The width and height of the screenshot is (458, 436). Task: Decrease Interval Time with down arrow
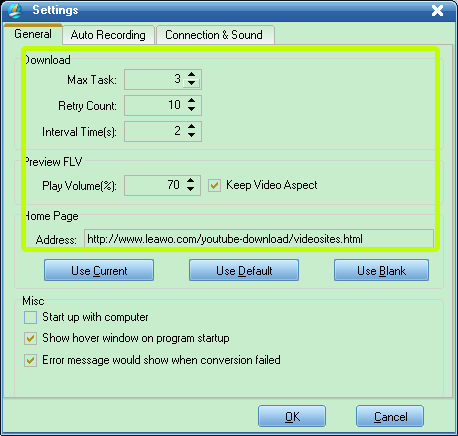click(x=191, y=135)
